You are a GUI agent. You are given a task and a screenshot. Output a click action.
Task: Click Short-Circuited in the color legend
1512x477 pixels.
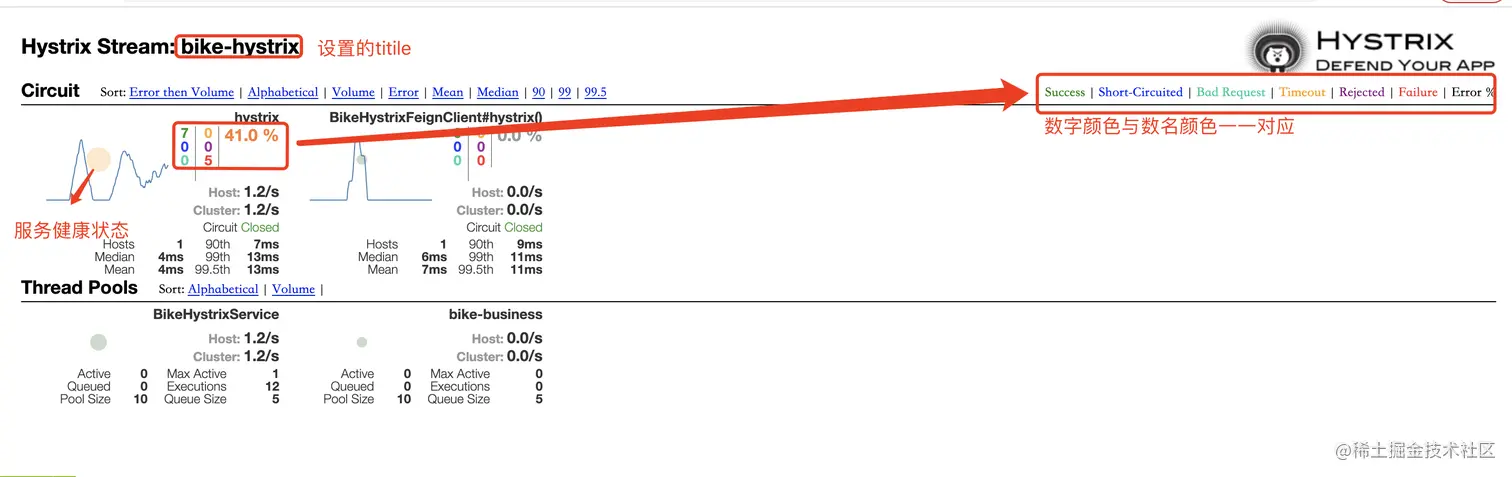pos(1140,92)
